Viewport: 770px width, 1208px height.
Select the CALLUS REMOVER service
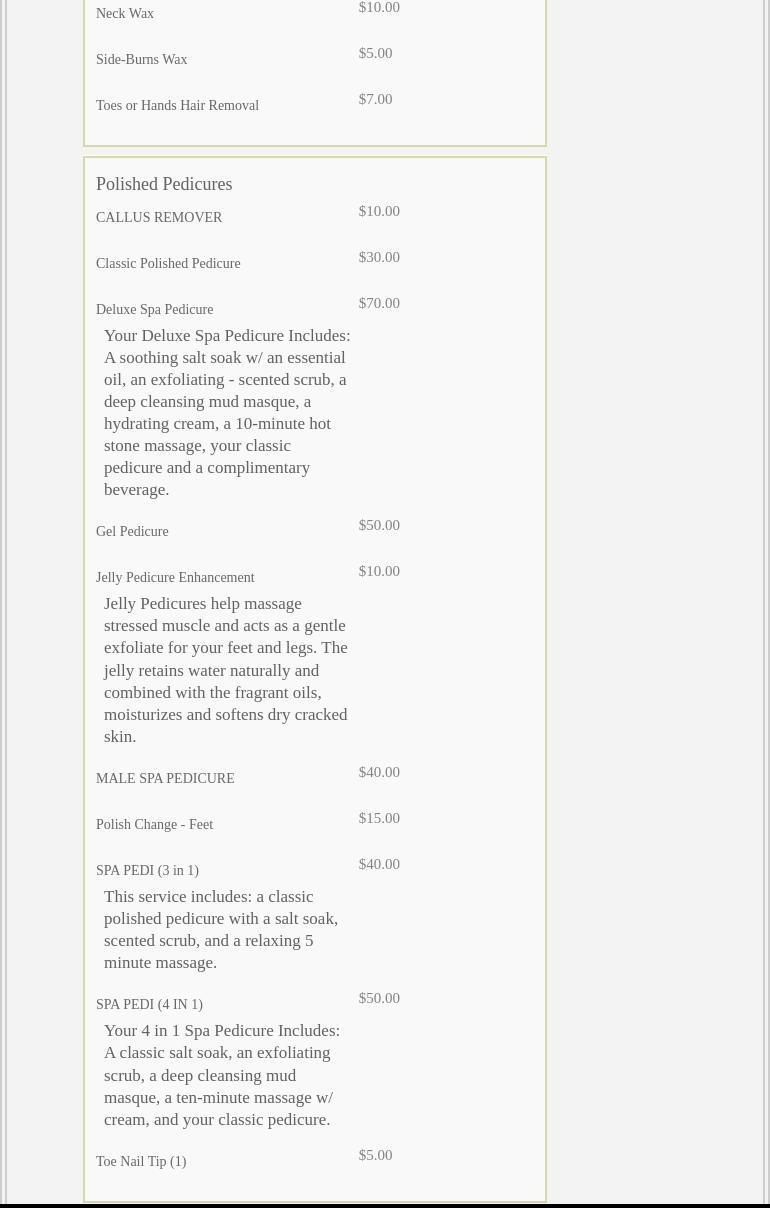159,218
